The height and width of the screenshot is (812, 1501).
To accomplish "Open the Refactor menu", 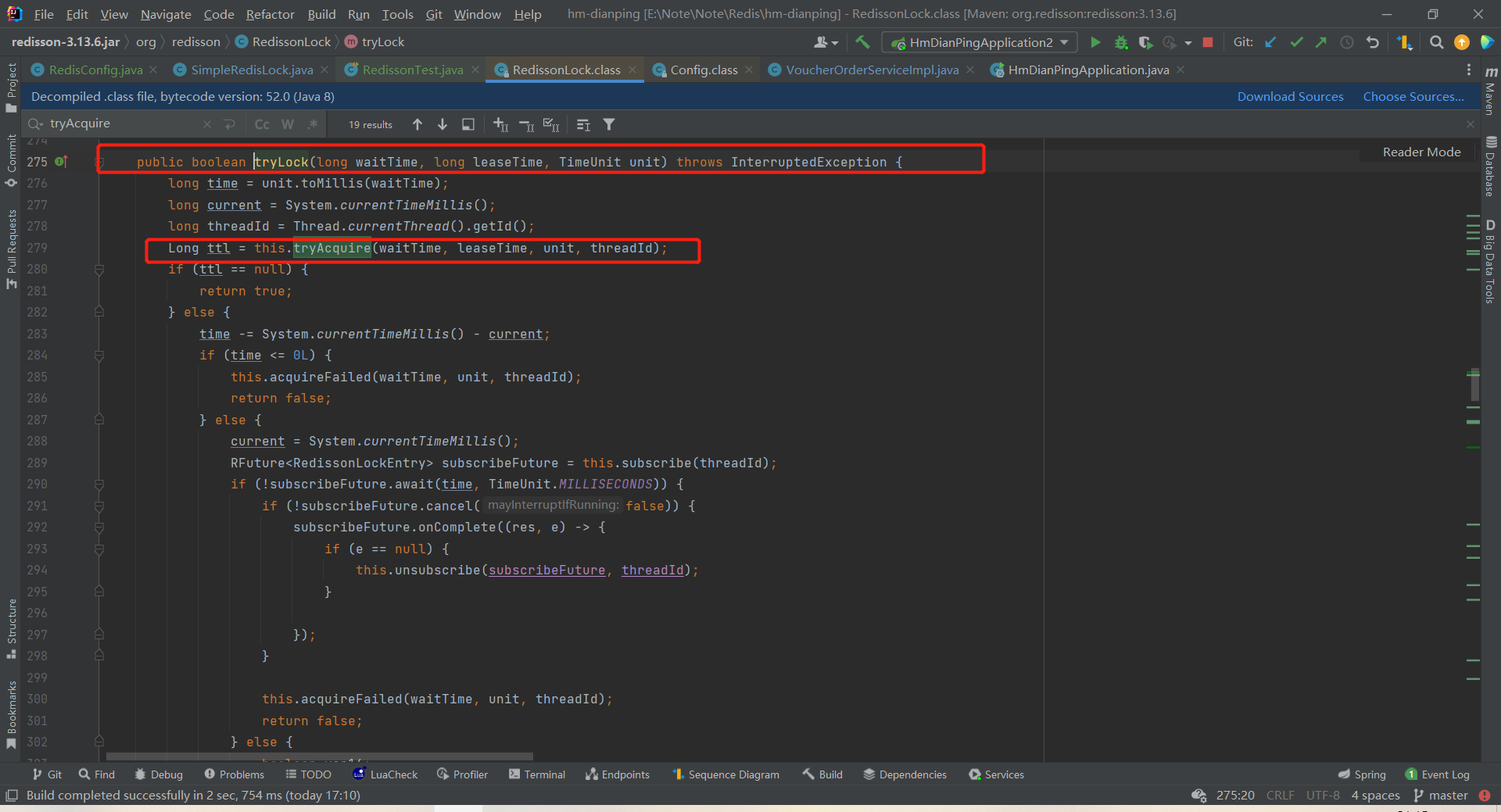I will coord(270,14).
